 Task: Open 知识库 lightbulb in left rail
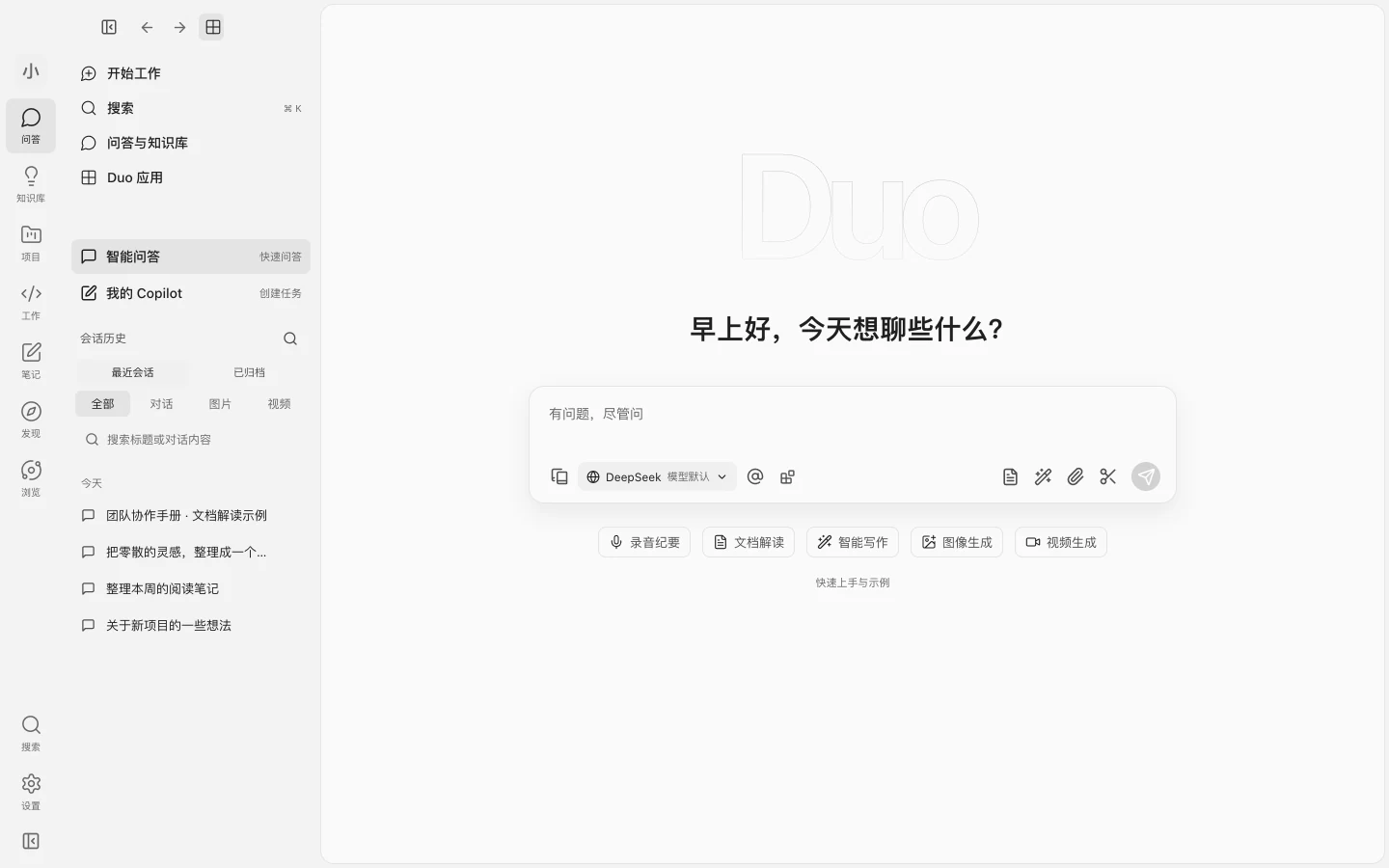31,184
